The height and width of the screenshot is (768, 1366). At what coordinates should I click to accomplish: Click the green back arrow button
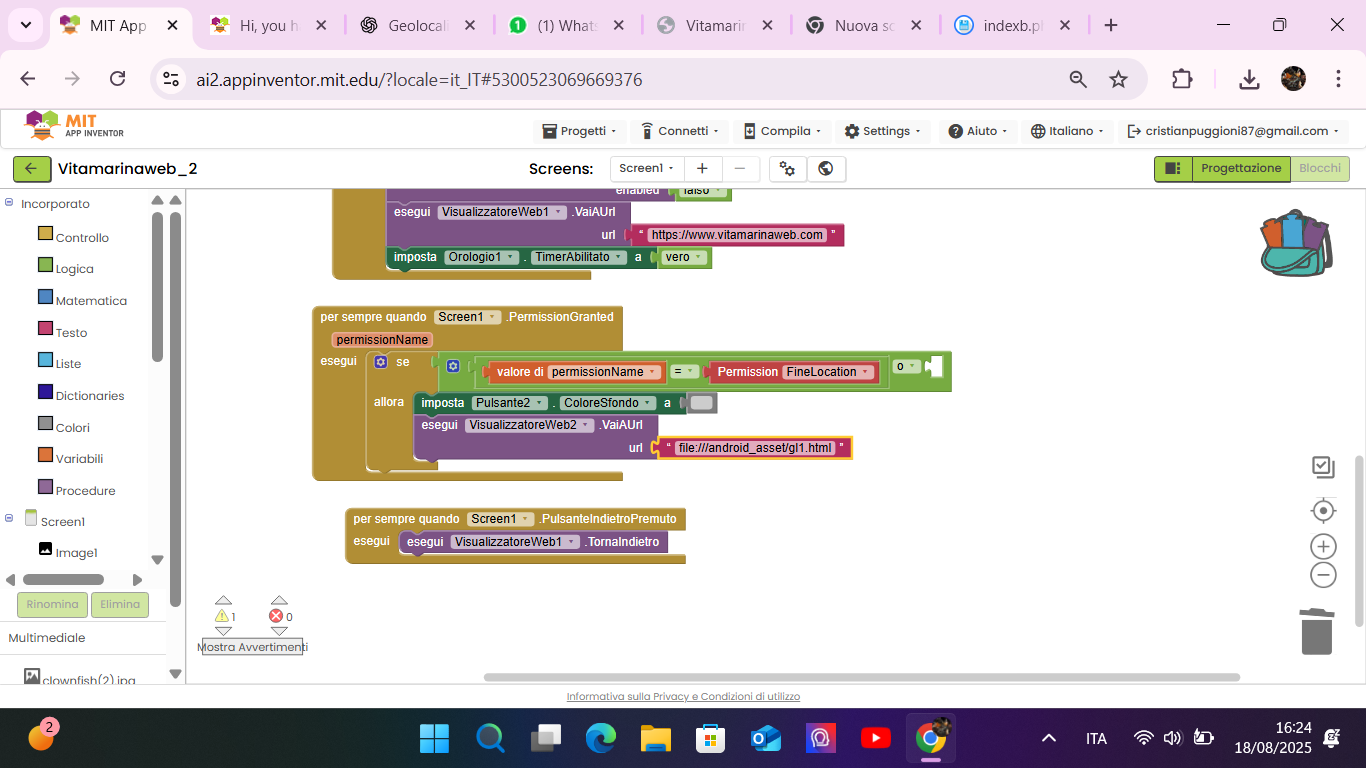pos(31,169)
